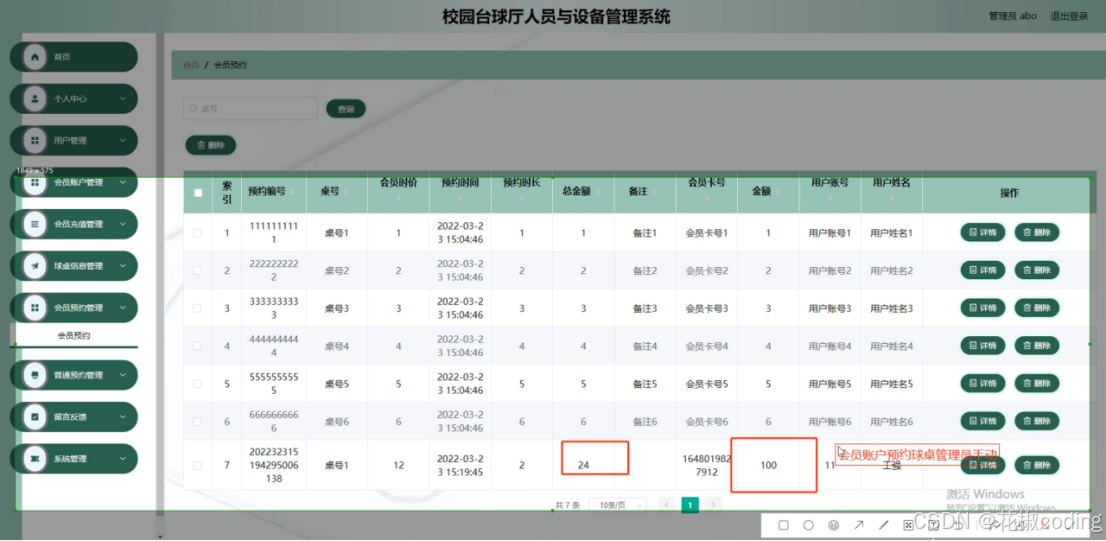Screen dimensions: 1106x541
Task: Expand 用户管理 with its chevron
Action: pyautogui.click(x=123, y=140)
